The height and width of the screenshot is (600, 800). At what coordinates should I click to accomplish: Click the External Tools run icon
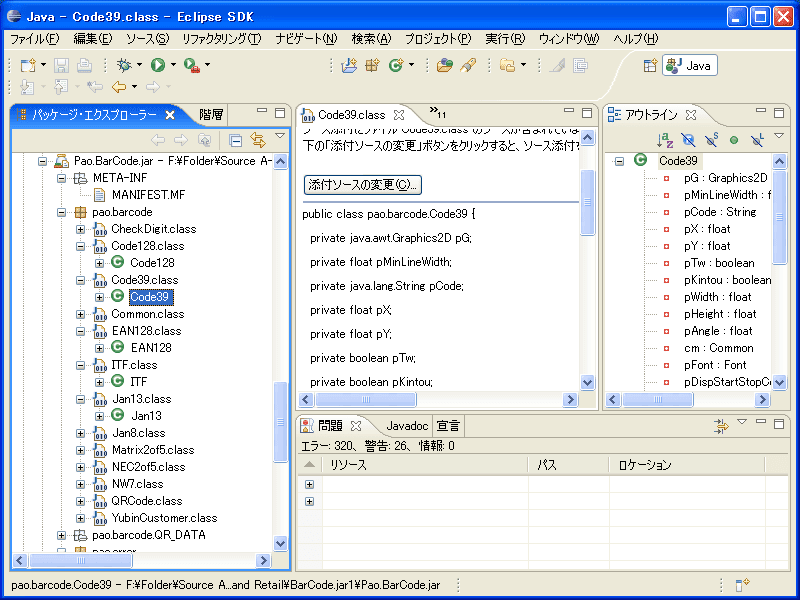click(x=192, y=65)
